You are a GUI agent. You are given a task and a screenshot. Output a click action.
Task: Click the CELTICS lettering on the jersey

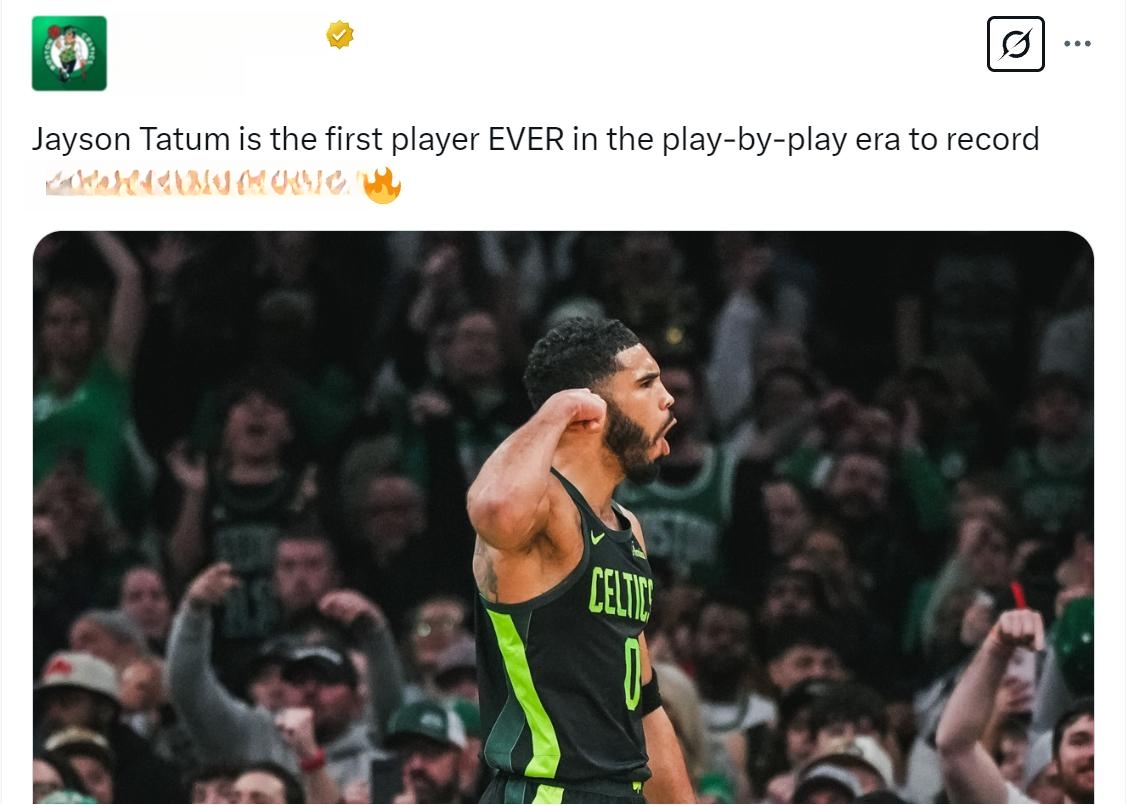[620, 593]
